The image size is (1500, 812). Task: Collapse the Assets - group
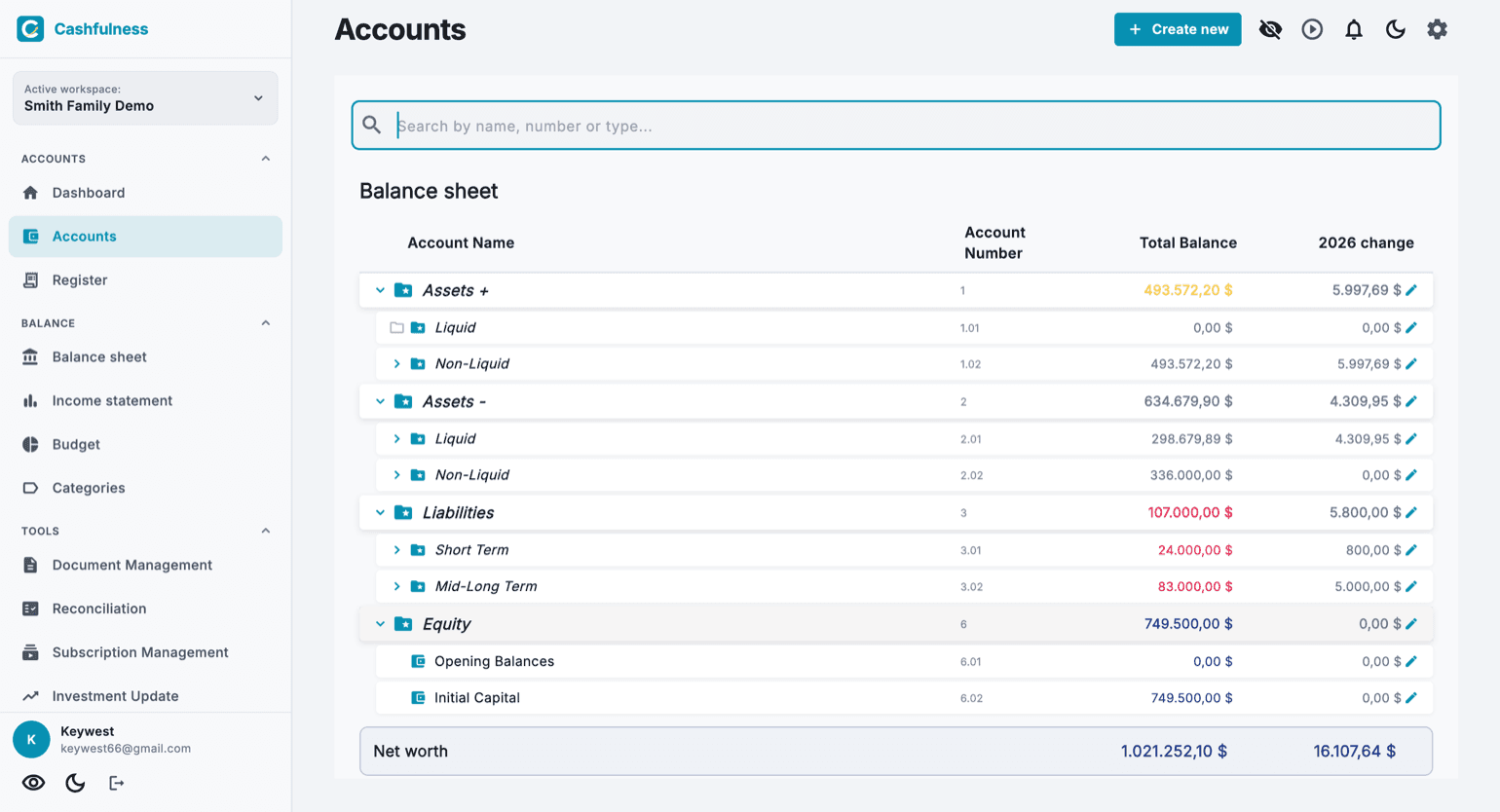(380, 401)
